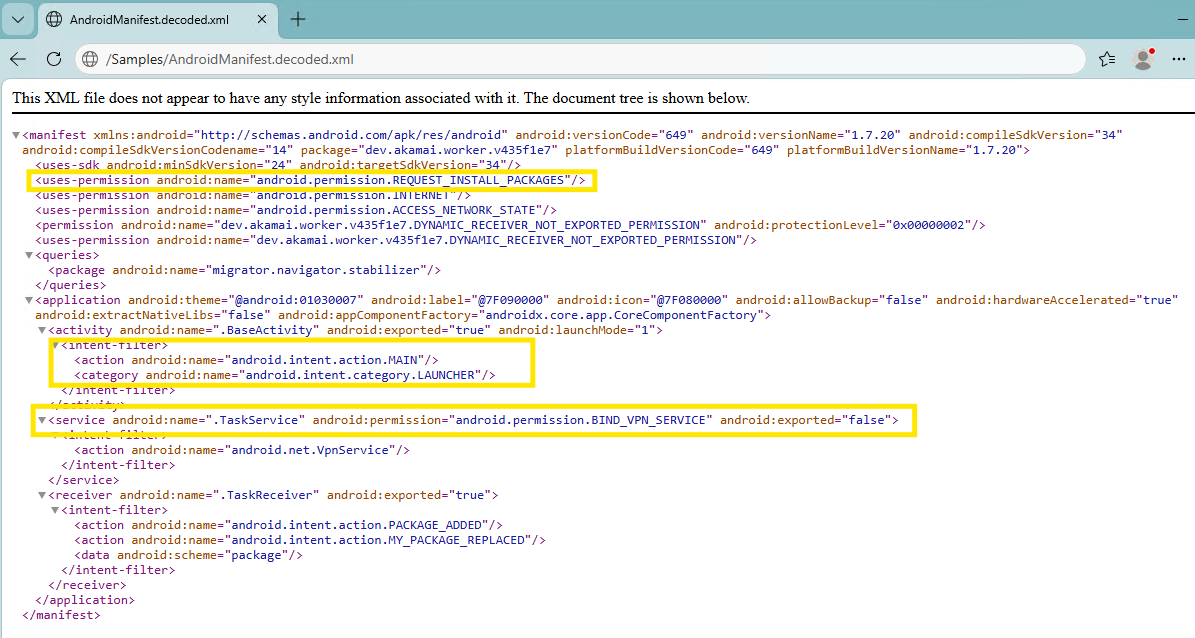Close the AndroidManifest.decoded.xml tab
The width and height of the screenshot is (1195, 638).
point(261,20)
